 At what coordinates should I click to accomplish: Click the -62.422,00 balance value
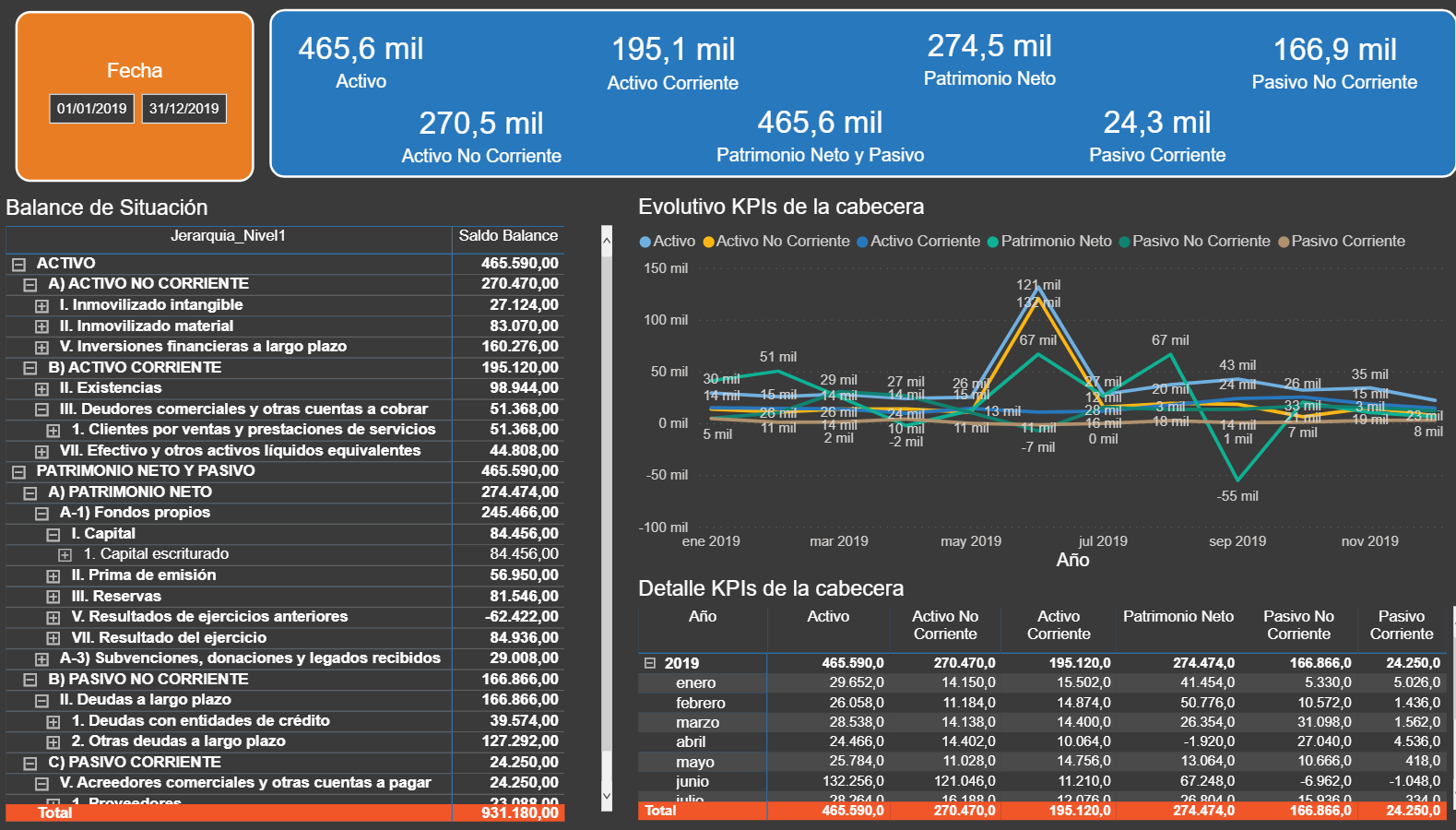(522, 617)
